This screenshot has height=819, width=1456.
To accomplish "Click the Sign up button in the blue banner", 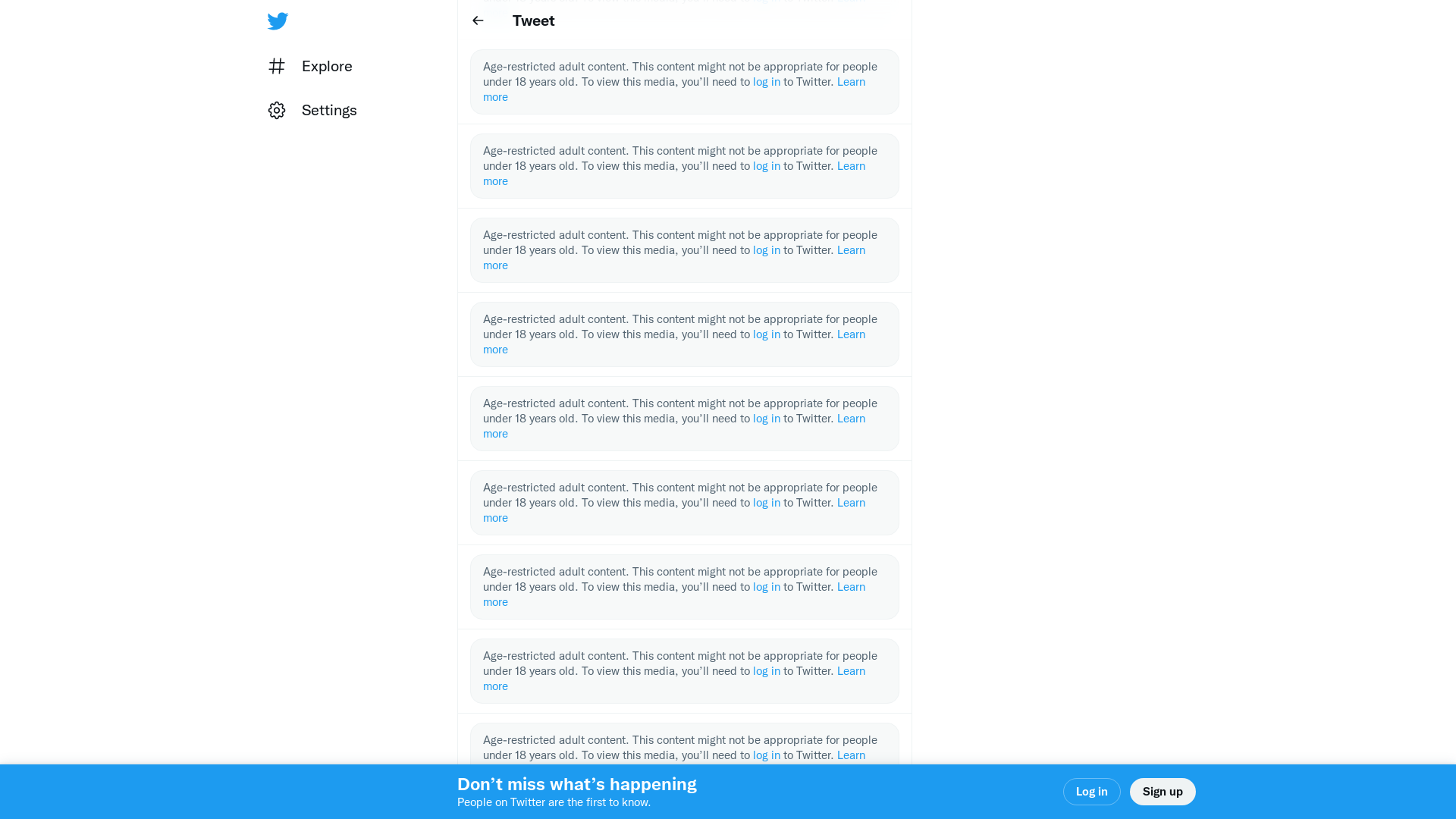I will (1163, 792).
